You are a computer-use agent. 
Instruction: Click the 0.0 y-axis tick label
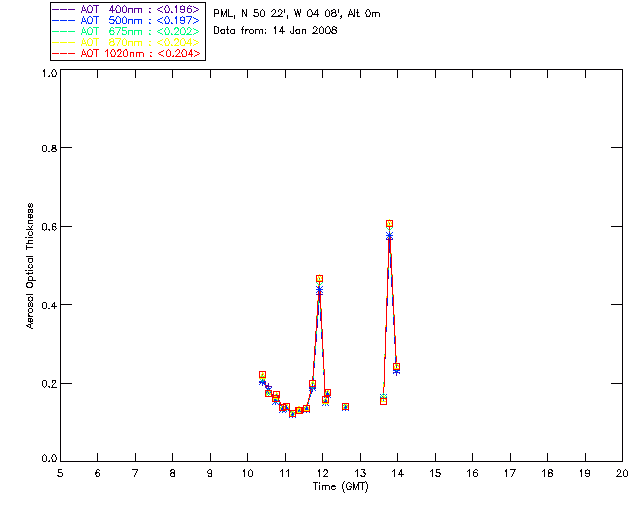coord(49,459)
